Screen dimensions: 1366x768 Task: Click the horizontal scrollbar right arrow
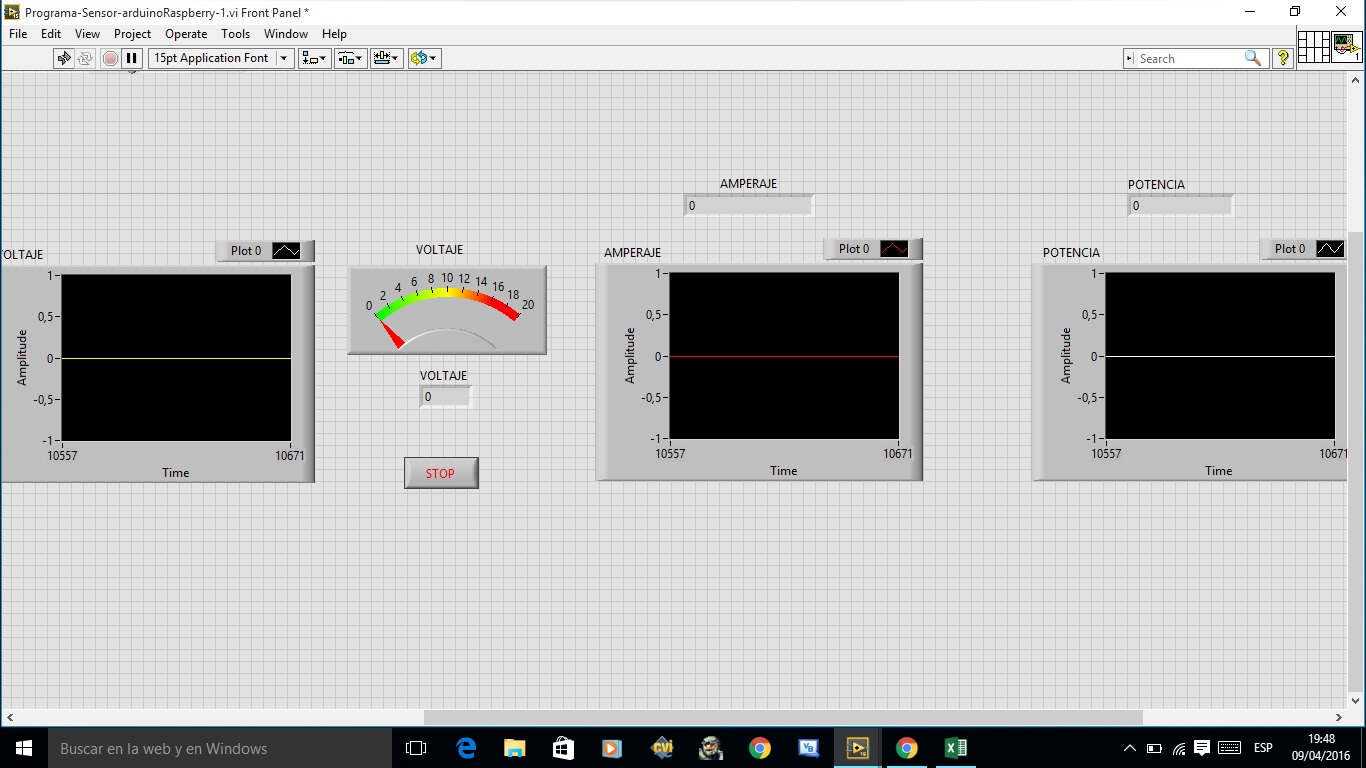(x=1339, y=717)
